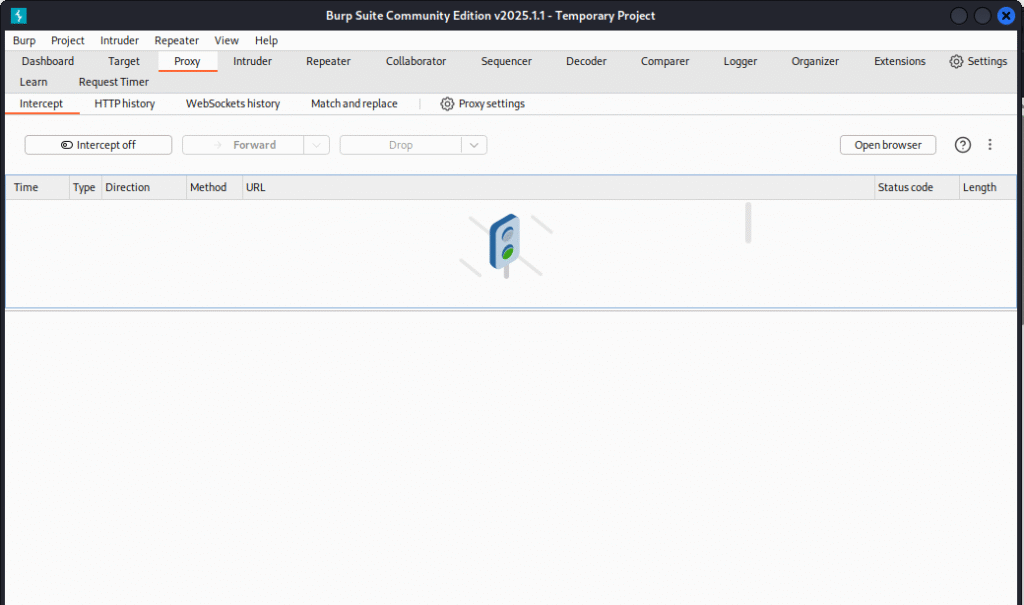Sort by the Length column header
1024x605 pixels.
pos(987,188)
